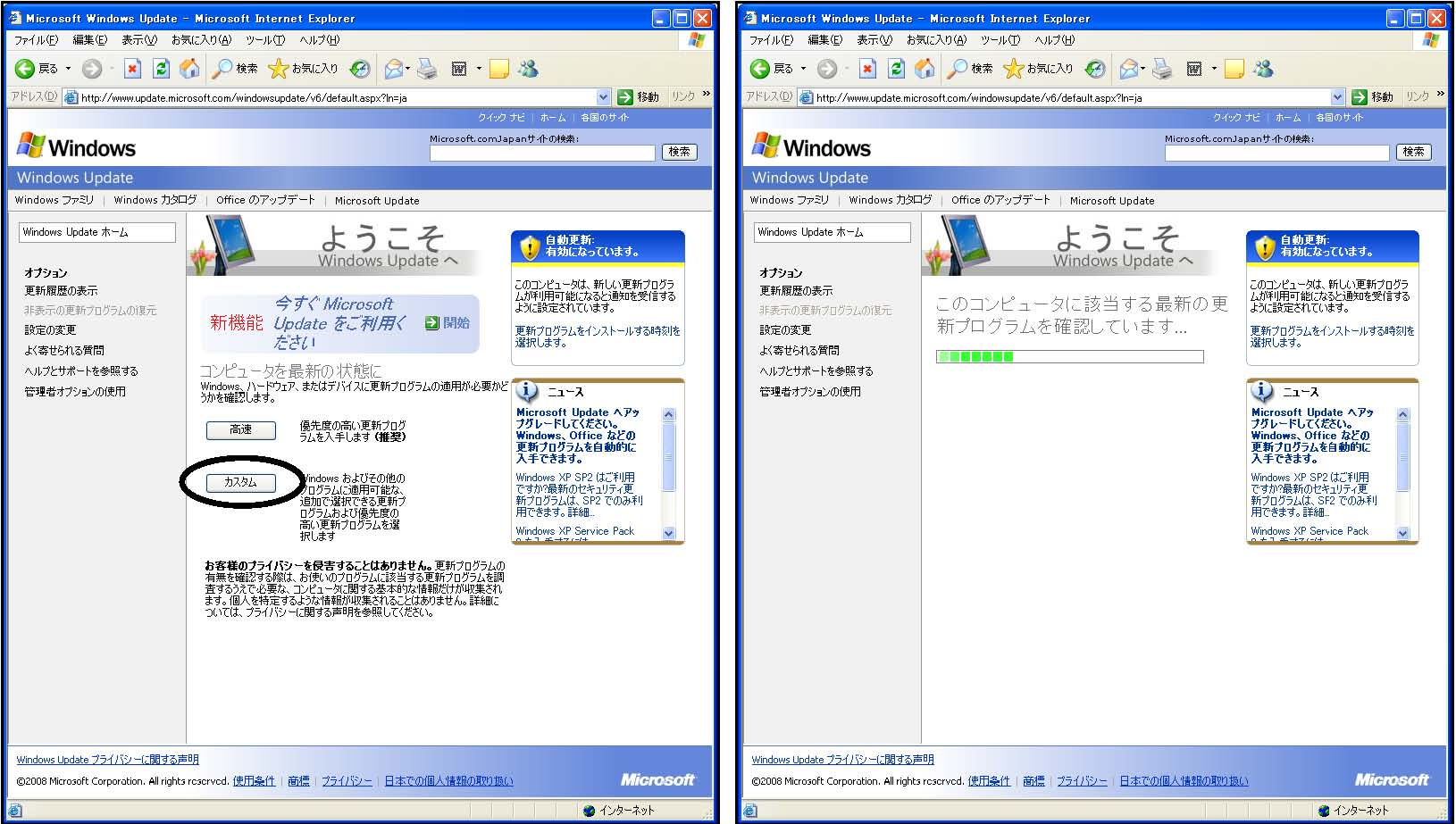Expand address bar dropdown in right window

1338,97
